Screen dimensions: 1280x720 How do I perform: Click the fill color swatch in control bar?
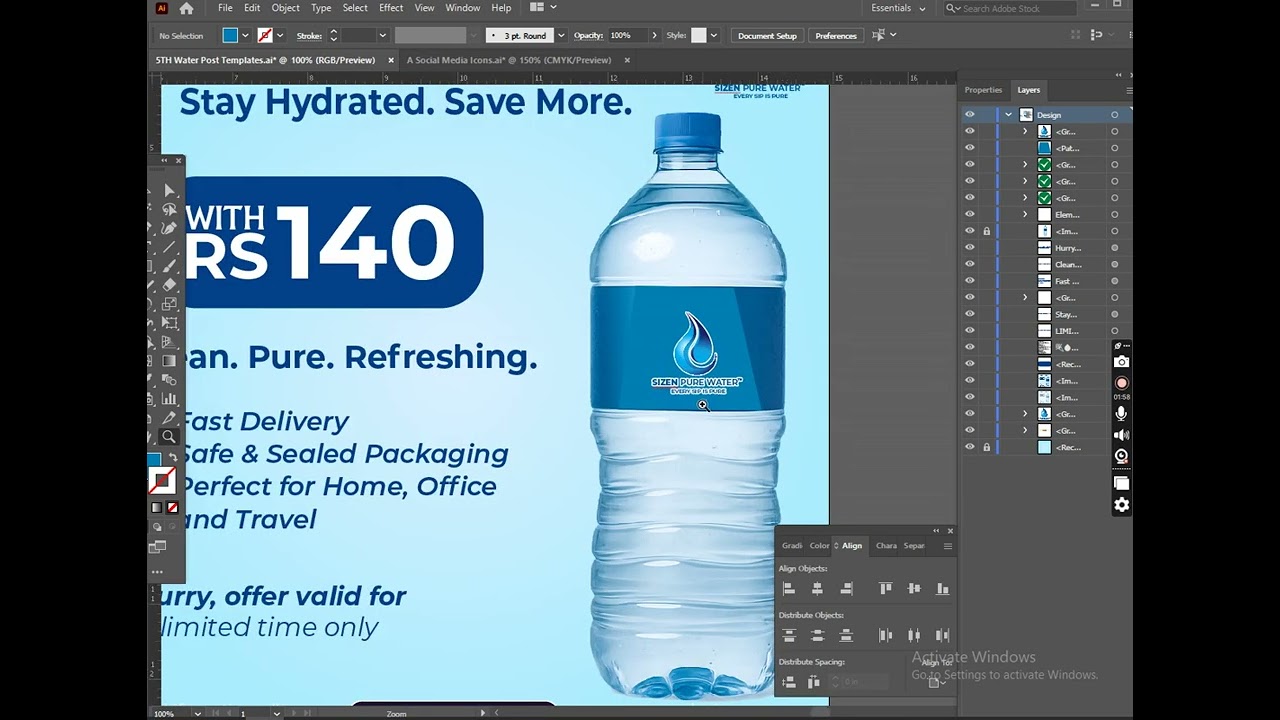pos(230,35)
